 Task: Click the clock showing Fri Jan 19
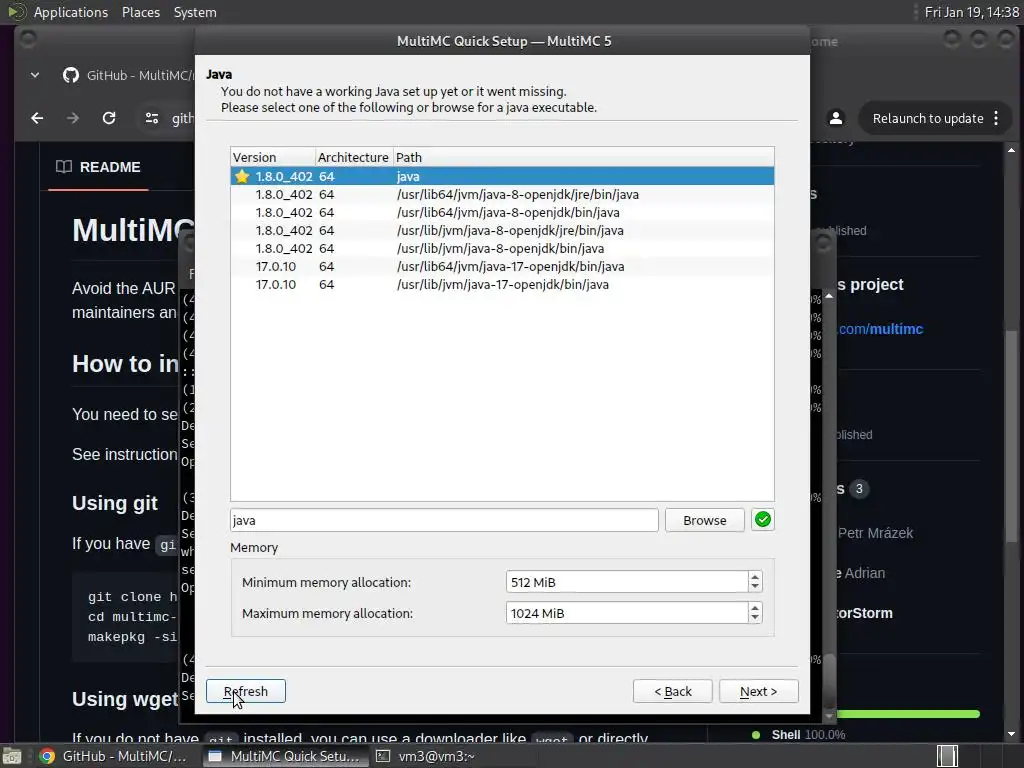(971, 12)
